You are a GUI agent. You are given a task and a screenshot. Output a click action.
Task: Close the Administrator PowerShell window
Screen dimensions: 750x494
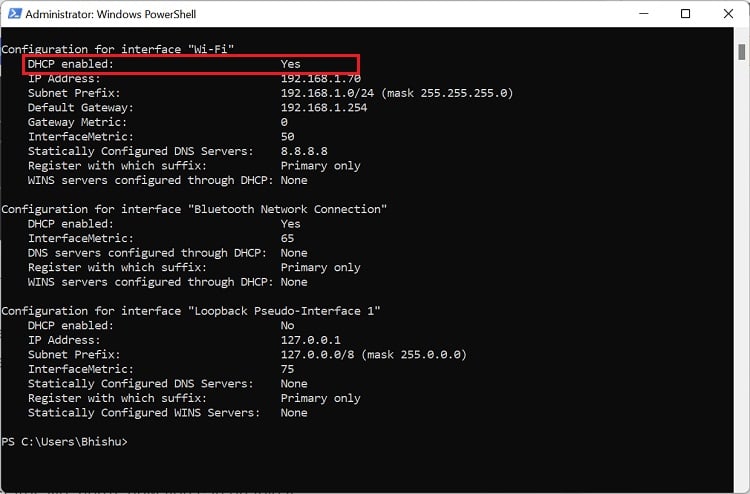(x=728, y=13)
